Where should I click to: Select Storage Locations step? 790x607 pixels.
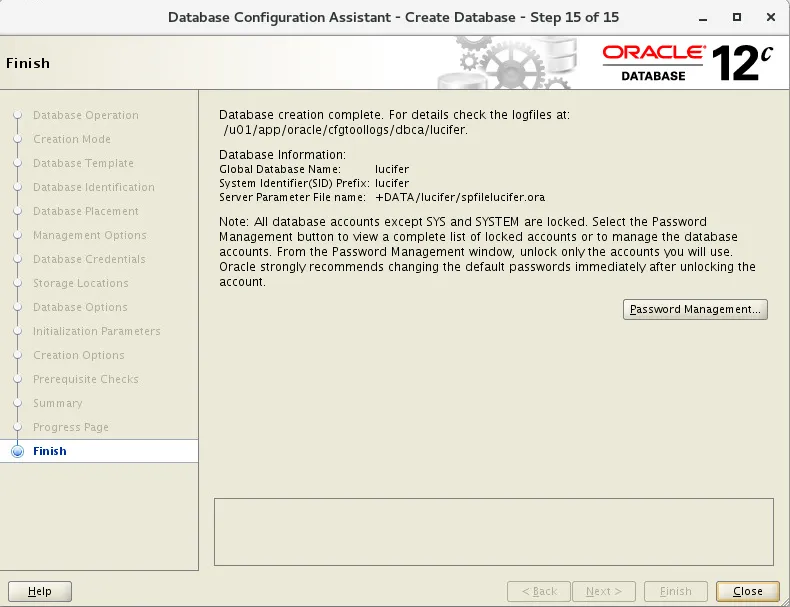[81, 283]
